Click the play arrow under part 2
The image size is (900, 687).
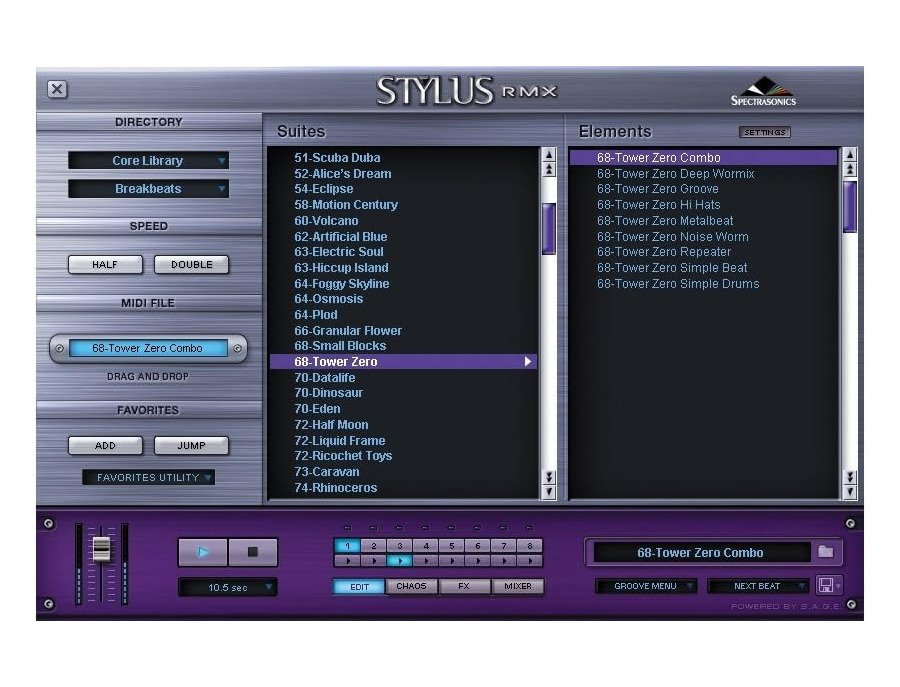coord(374,561)
